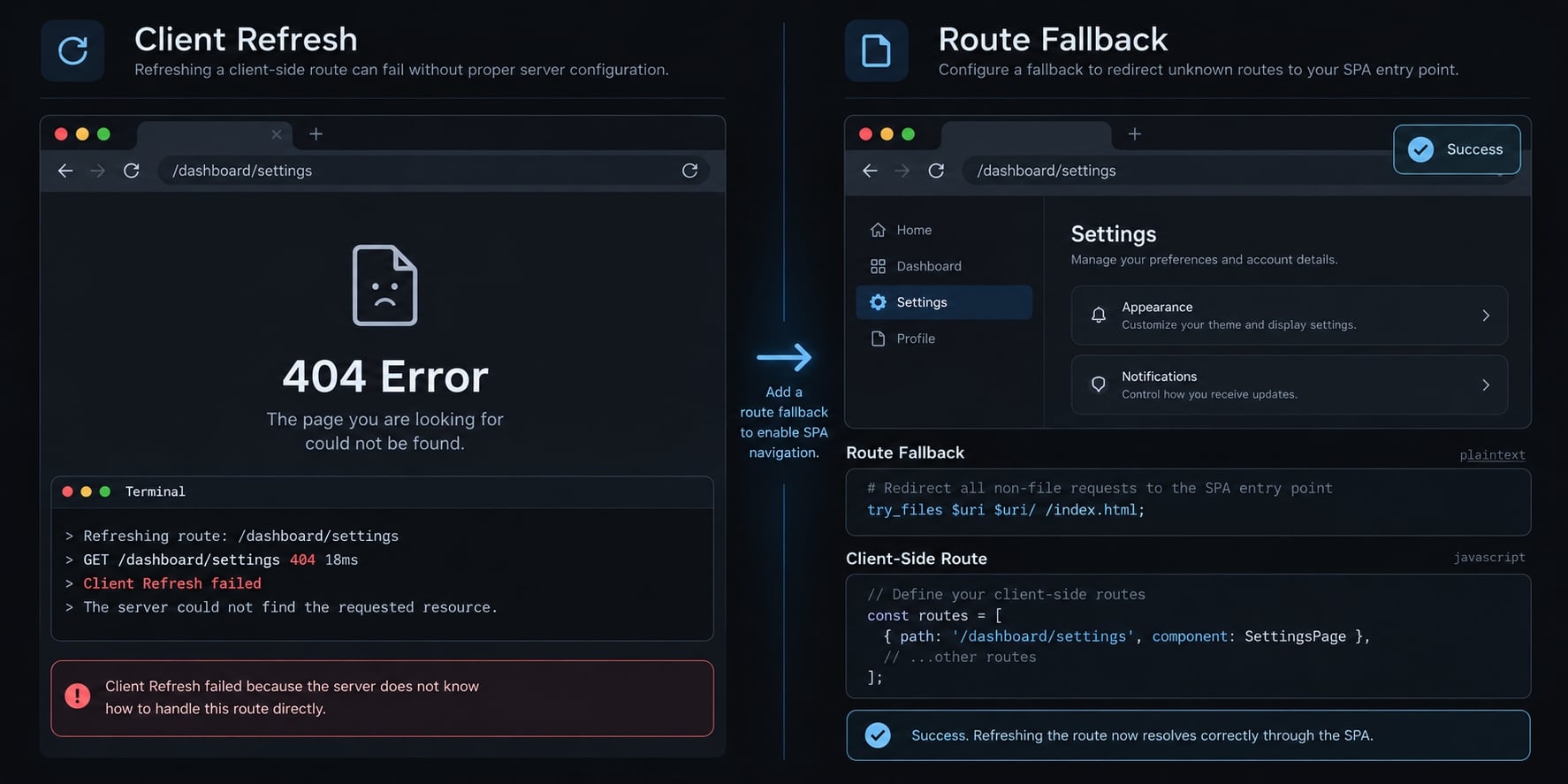Click the left browser address bar
Viewport: 1568px width, 784px height.
[x=434, y=171]
